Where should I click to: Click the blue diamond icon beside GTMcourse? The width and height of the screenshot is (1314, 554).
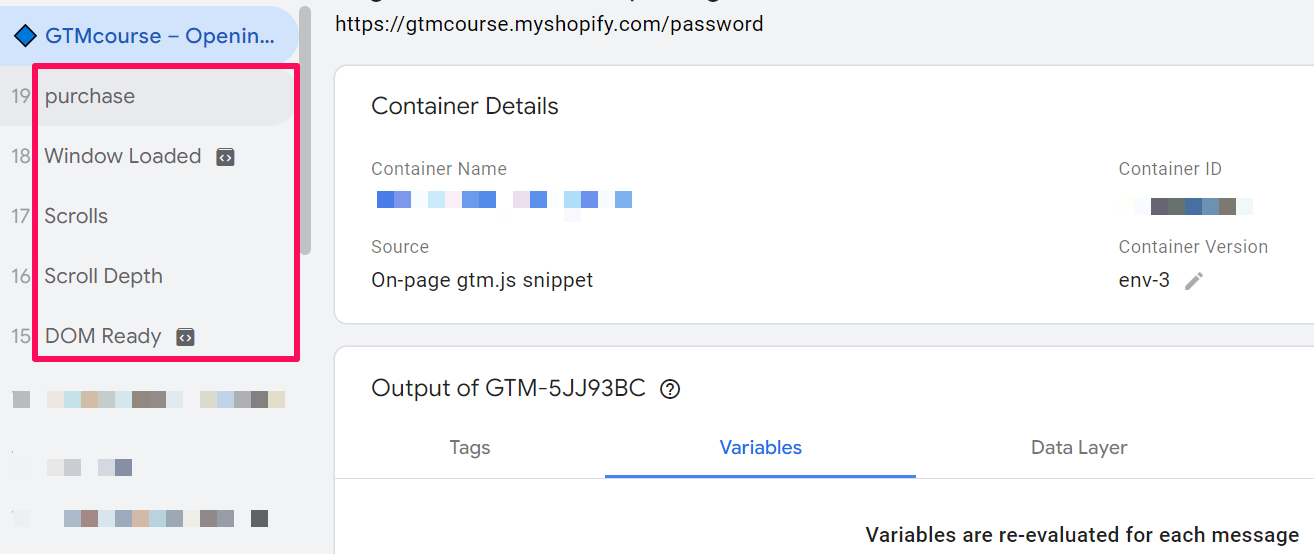tap(25, 37)
